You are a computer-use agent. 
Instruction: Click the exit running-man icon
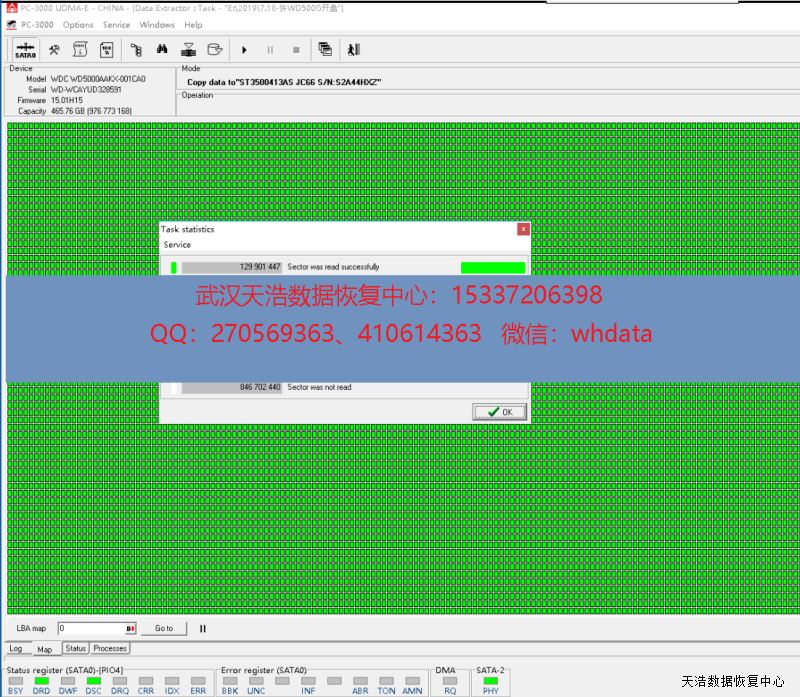click(x=353, y=49)
